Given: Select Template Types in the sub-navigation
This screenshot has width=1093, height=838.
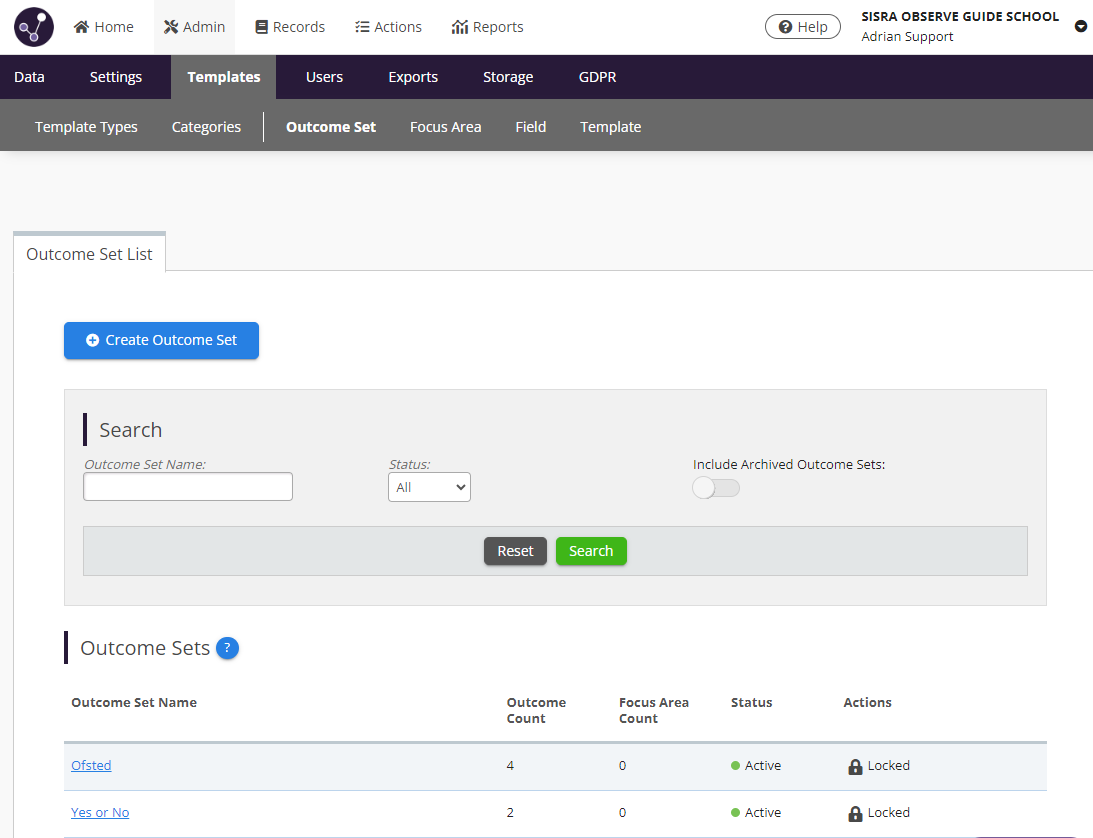Looking at the screenshot, I should [x=86, y=126].
